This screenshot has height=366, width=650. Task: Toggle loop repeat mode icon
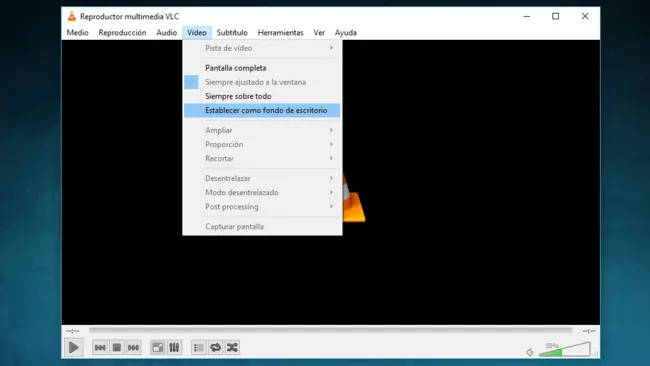click(x=216, y=347)
